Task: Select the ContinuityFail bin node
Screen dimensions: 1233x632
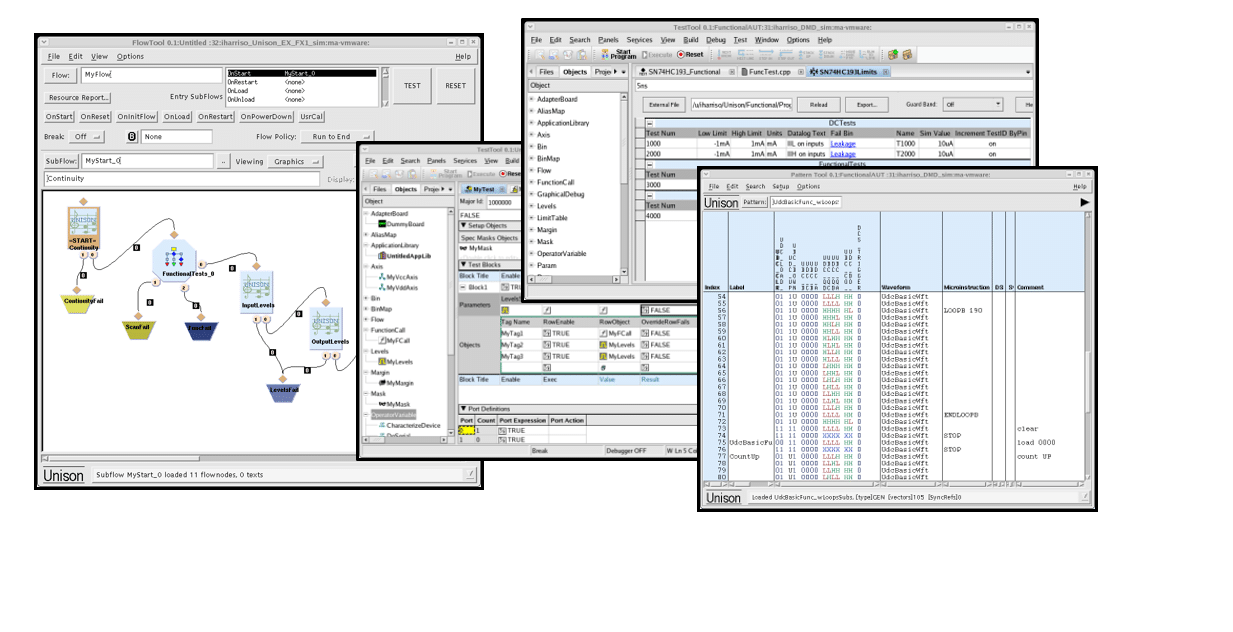Action: [x=78, y=302]
